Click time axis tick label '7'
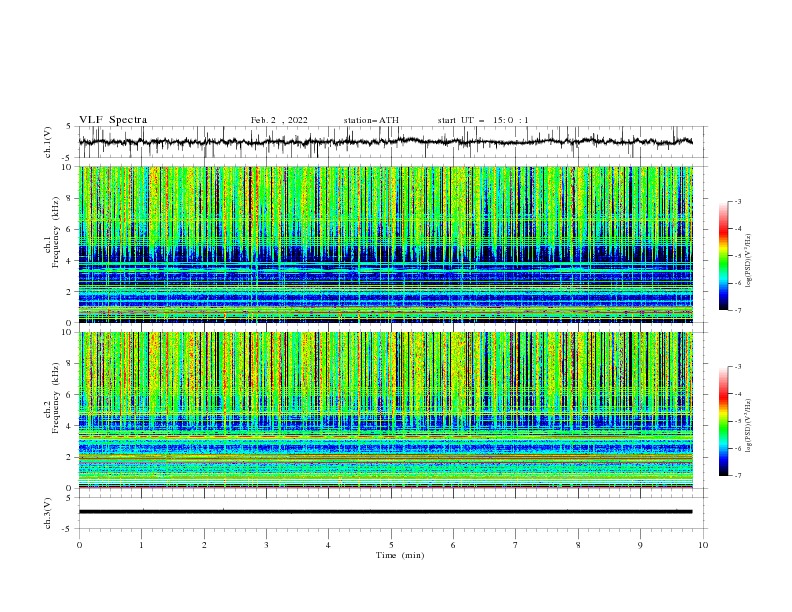The image size is (792, 612). 516,545
